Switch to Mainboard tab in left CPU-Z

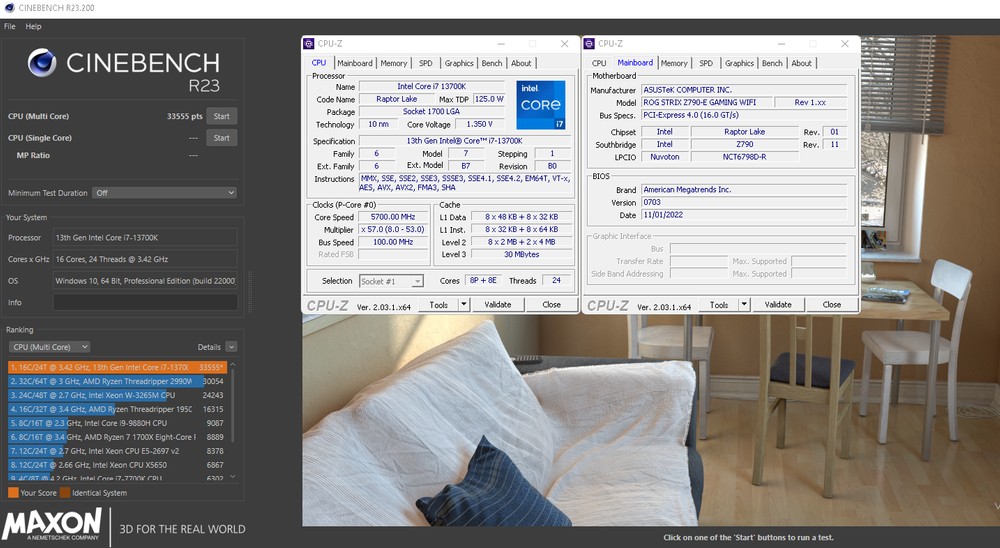click(355, 63)
